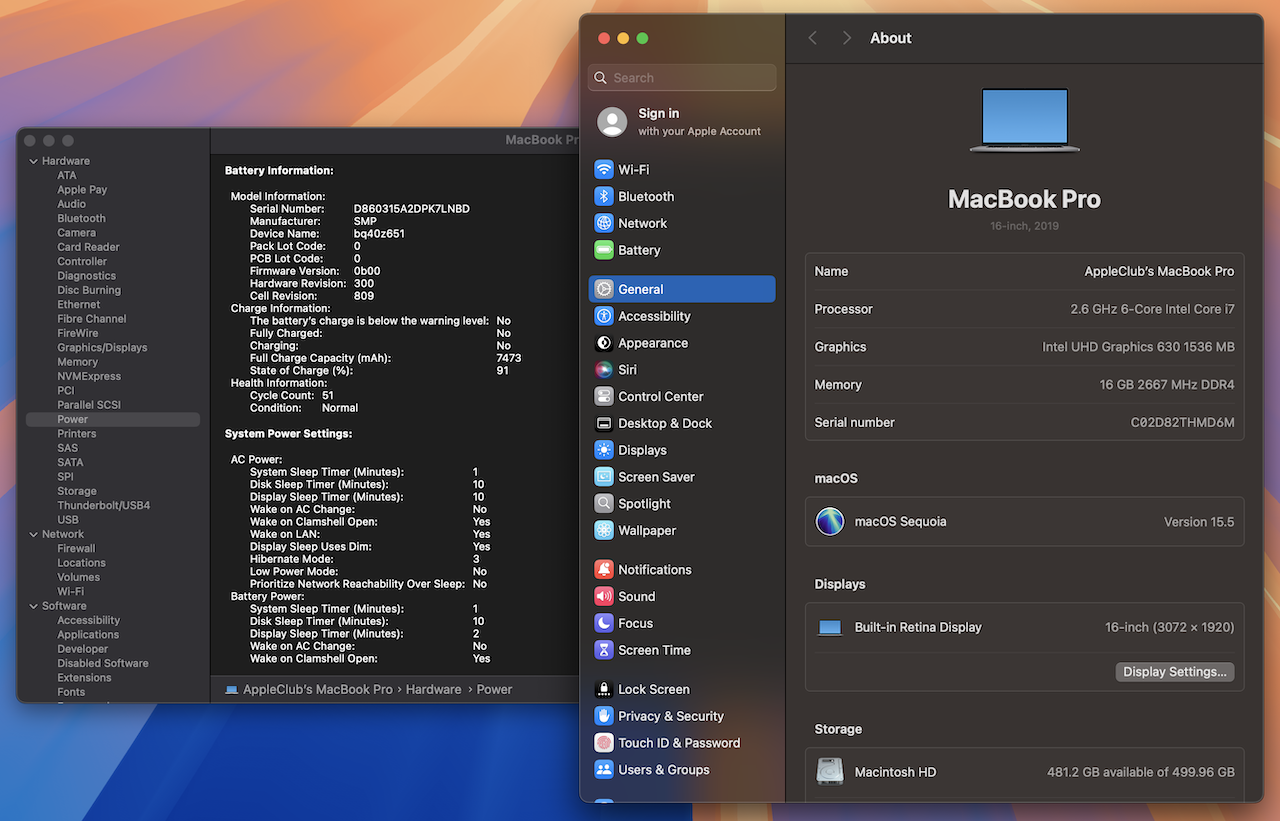Collapse the Hardware section in System Information
This screenshot has width=1280, height=821.
[x=33, y=161]
